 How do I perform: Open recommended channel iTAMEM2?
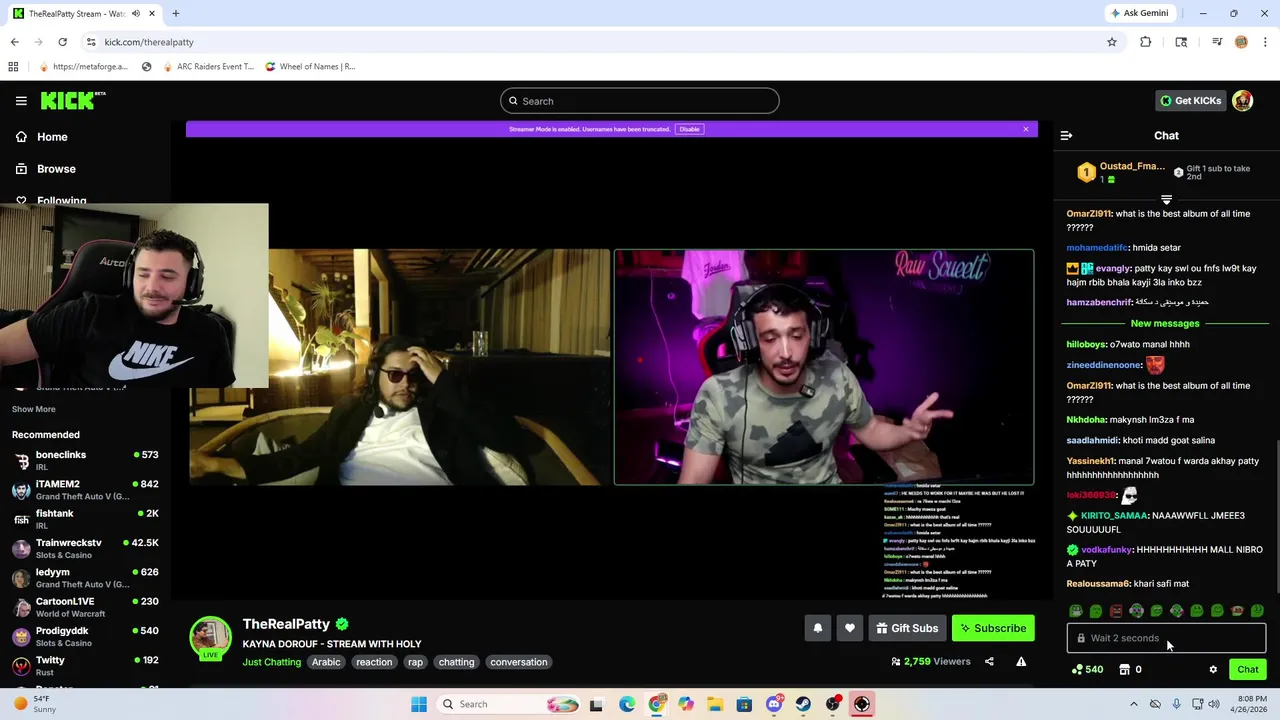pyautogui.click(x=85, y=490)
